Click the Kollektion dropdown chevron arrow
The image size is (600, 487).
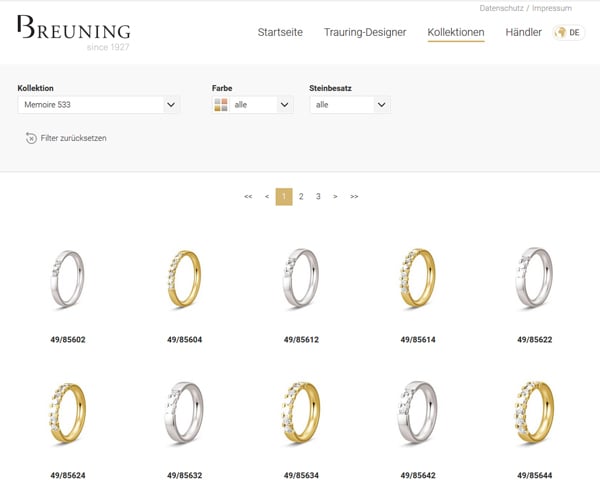point(171,105)
